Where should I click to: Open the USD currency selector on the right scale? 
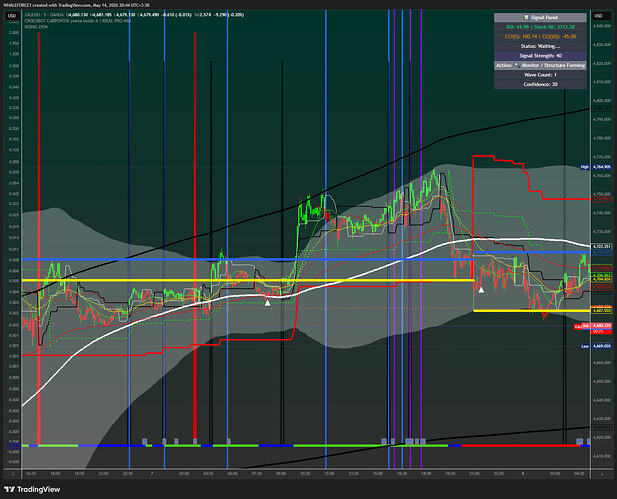[x=598, y=16]
